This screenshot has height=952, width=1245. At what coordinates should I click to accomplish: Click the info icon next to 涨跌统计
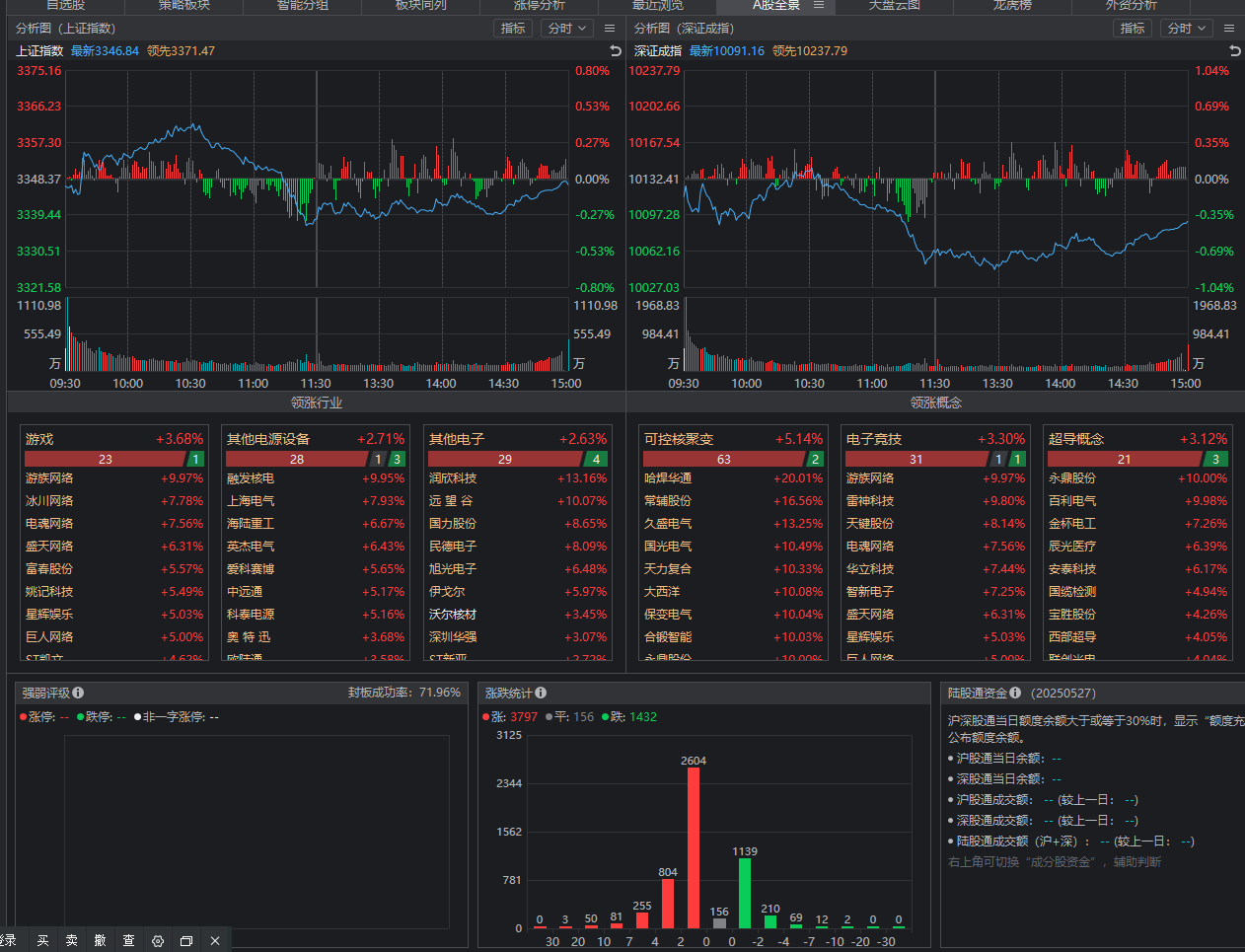pyautogui.click(x=541, y=693)
